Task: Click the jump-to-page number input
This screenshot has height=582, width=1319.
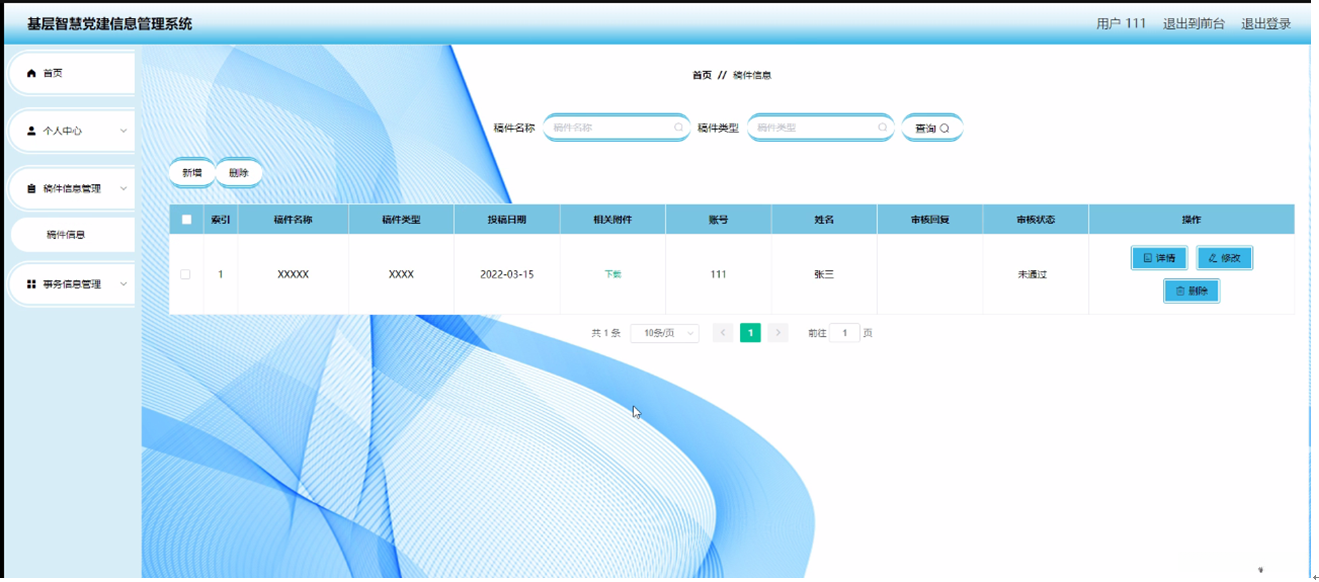Action: click(844, 333)
